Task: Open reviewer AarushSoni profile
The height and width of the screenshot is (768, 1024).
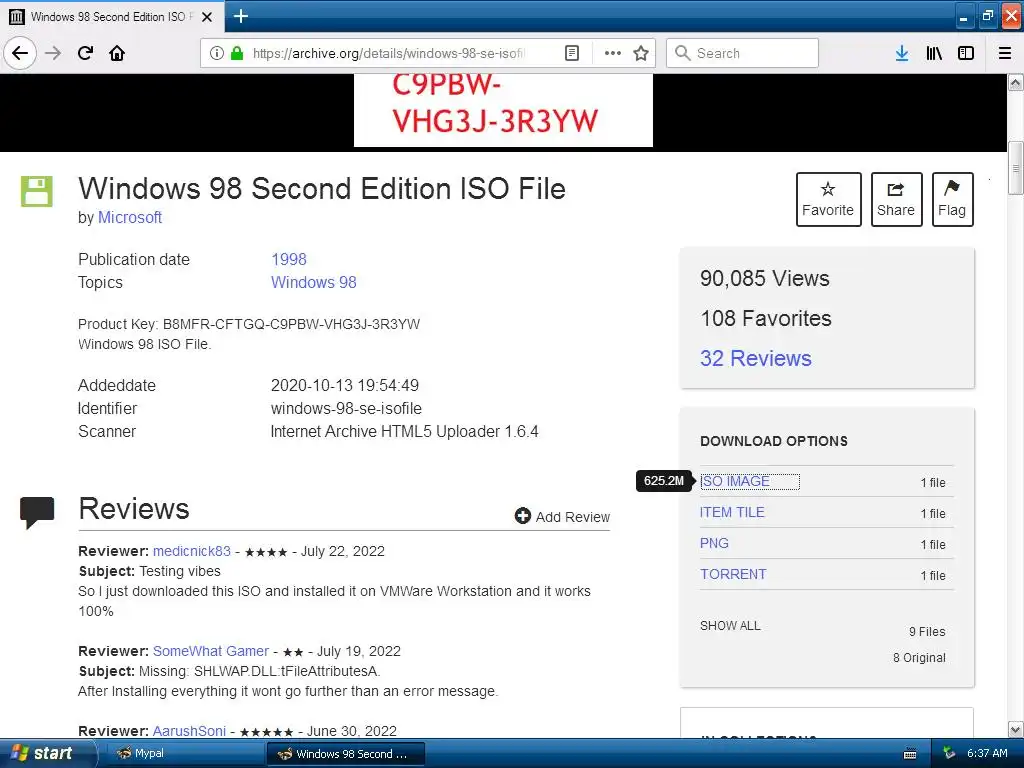Action: [x=189, y=731]
